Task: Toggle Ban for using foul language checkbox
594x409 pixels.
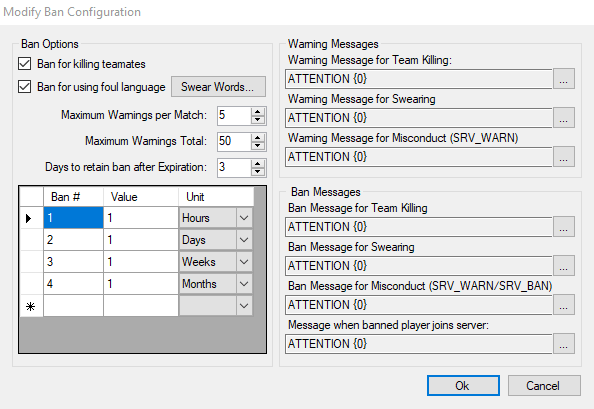Action: click(x=25, y=87)
